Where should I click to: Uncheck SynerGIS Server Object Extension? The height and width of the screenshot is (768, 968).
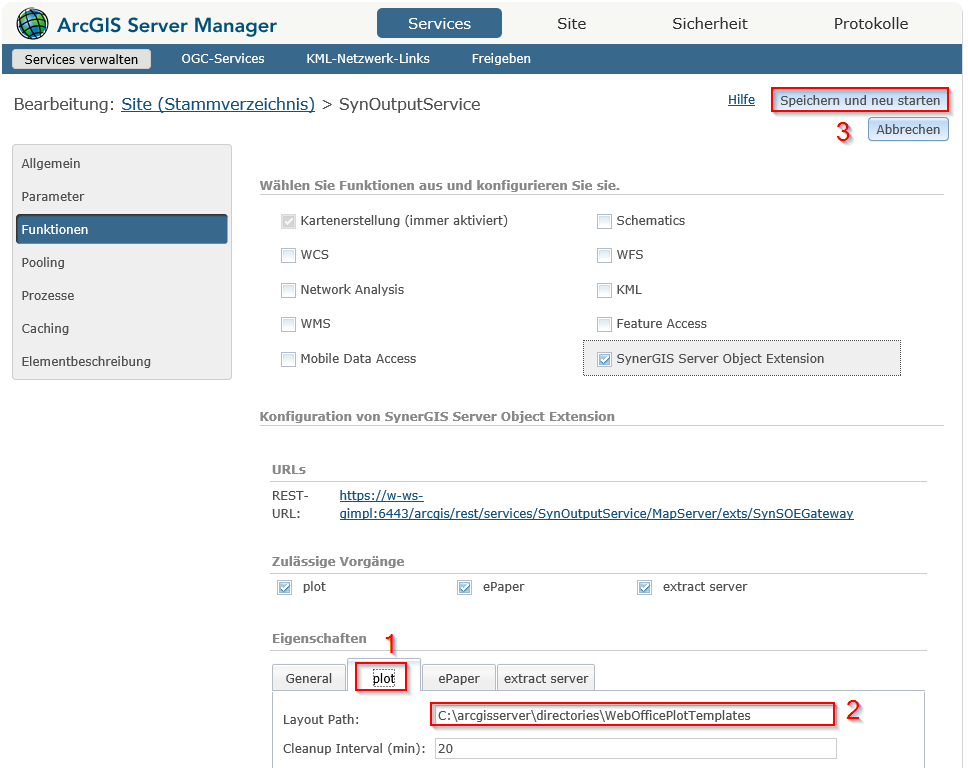pyautogui.click(x=604, y=359)
